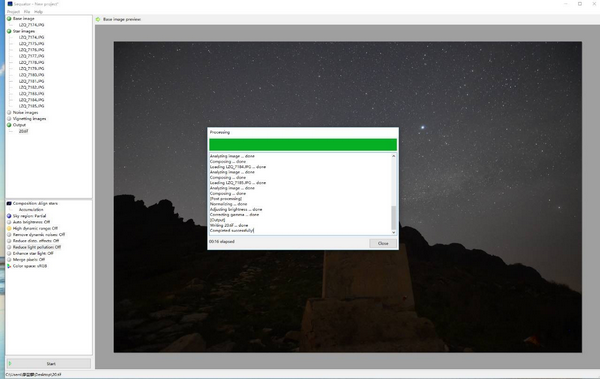Open the Help menu
Image resolution: width=600 pixels, height=379 pixels.
coord(38,12)
